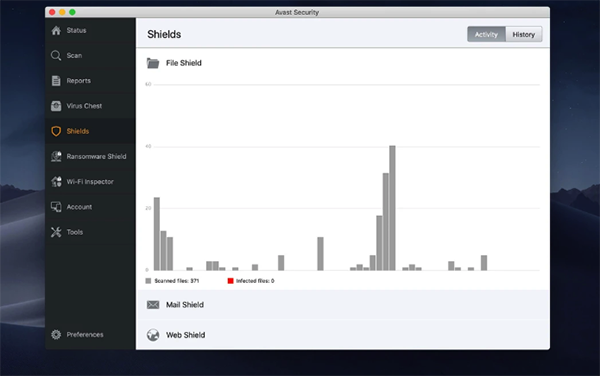Expand the Web Shield section
Screen dimensions: 600x376
tap(342, 335)
